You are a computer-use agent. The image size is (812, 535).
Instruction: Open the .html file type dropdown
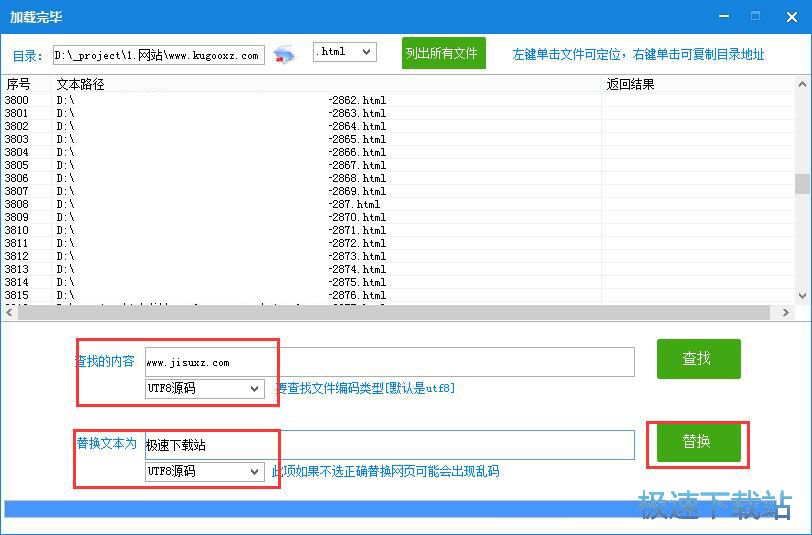pyautogui.click(x=344, y=52)
